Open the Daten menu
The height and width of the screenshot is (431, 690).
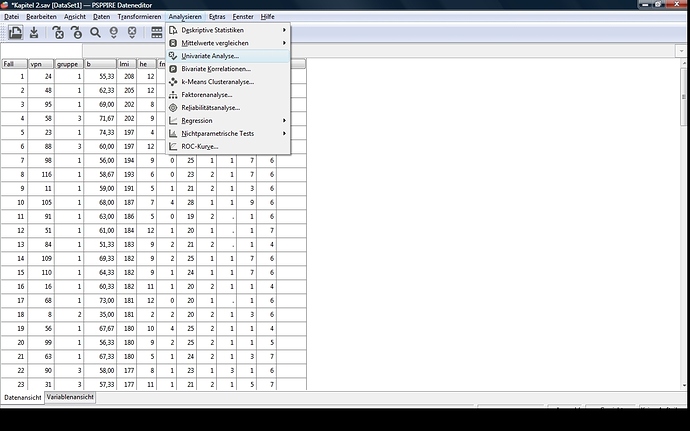[x=101, y=17]
